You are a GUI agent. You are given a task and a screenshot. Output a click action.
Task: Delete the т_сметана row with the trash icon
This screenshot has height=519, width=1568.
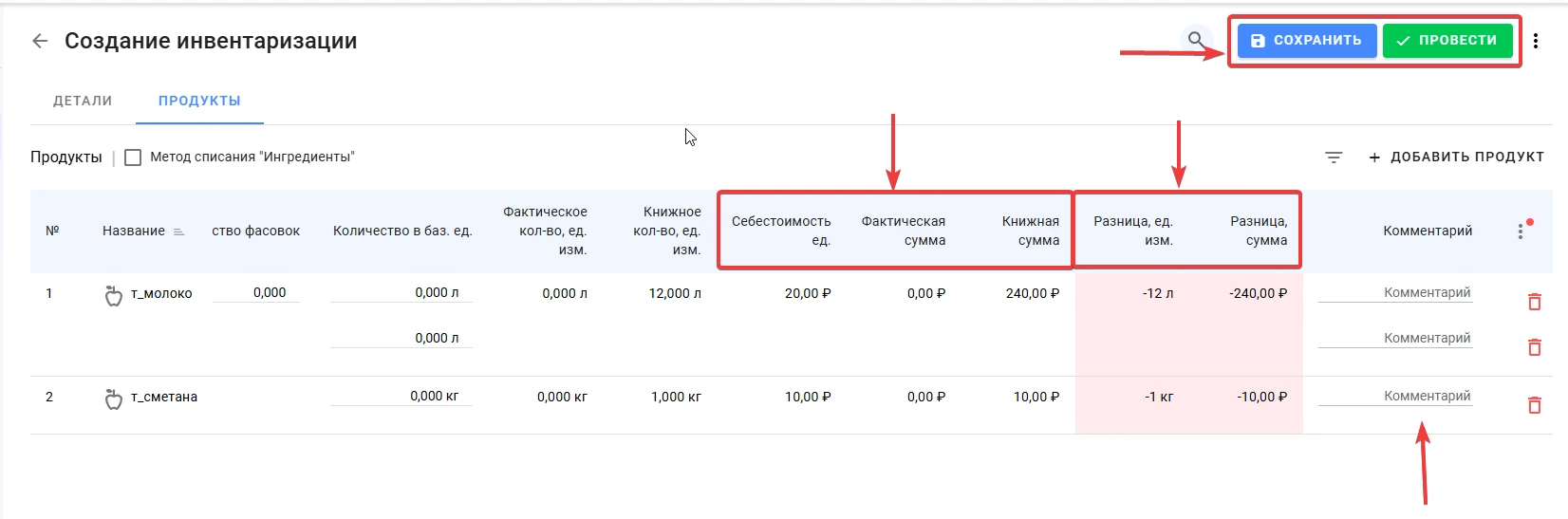pyautogui.click(x=1534, y=405)
